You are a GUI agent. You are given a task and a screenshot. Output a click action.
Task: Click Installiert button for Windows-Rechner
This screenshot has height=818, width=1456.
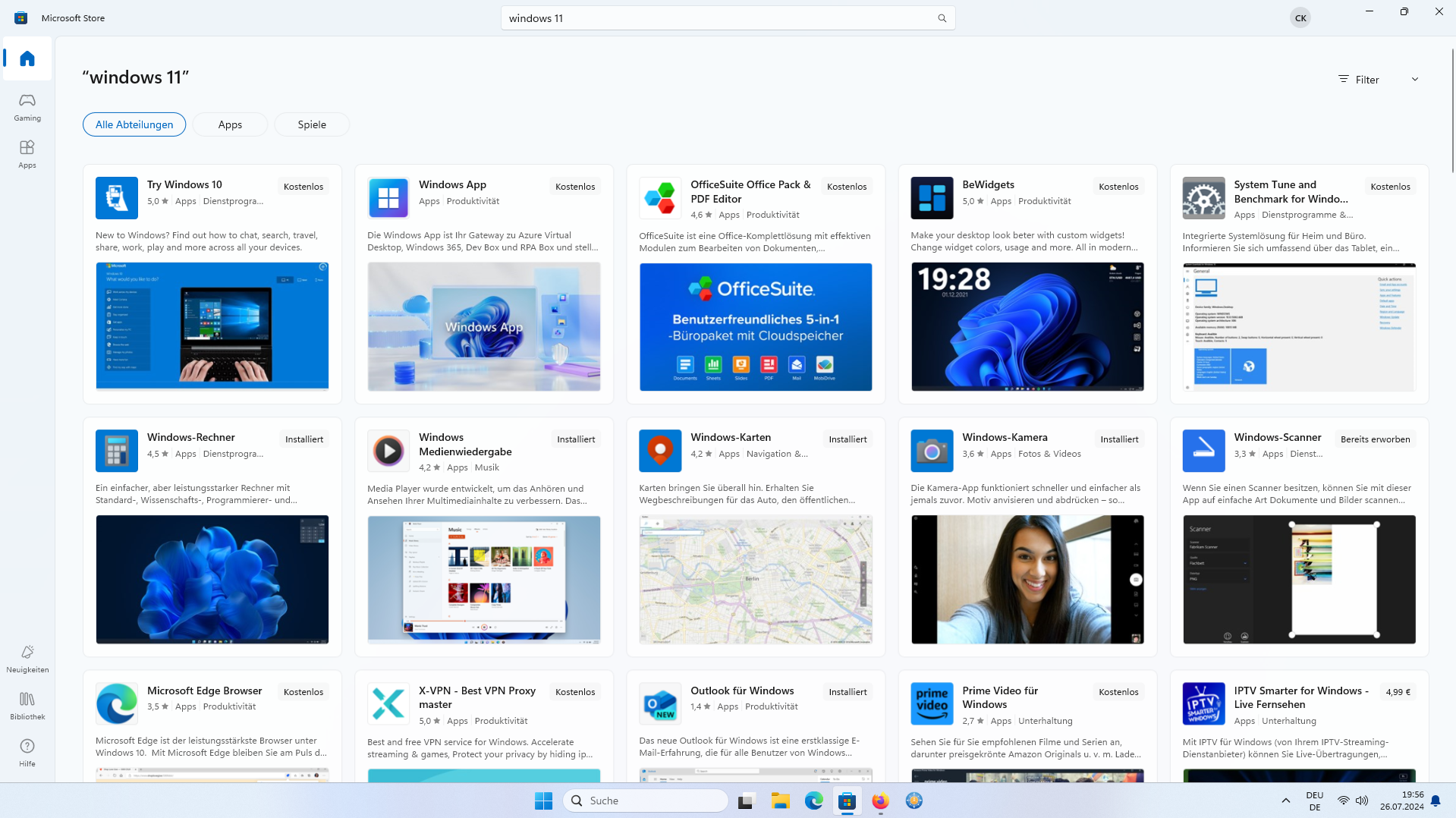tap(304, 439)
